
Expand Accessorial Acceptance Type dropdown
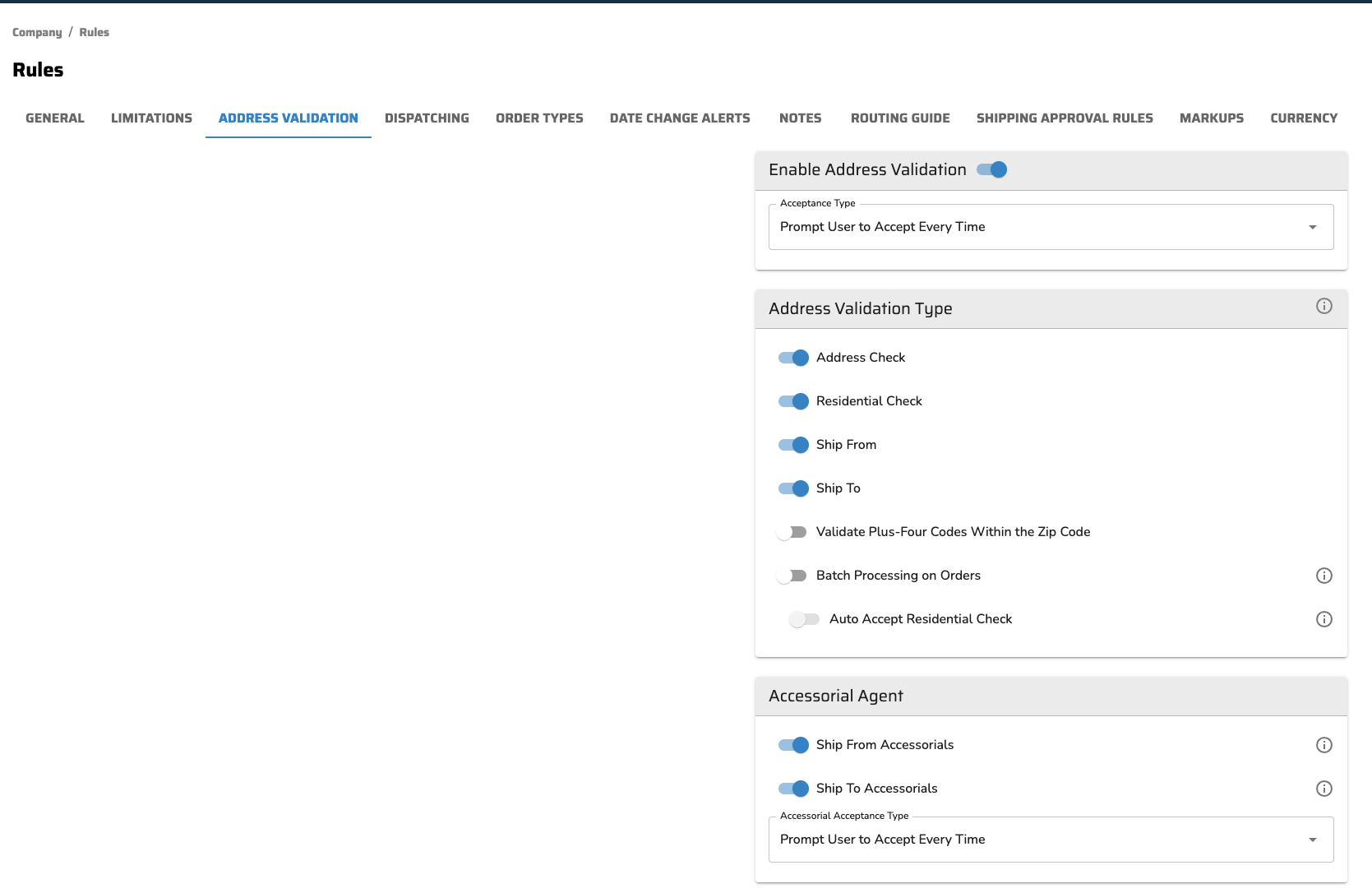pos(1051,840)
